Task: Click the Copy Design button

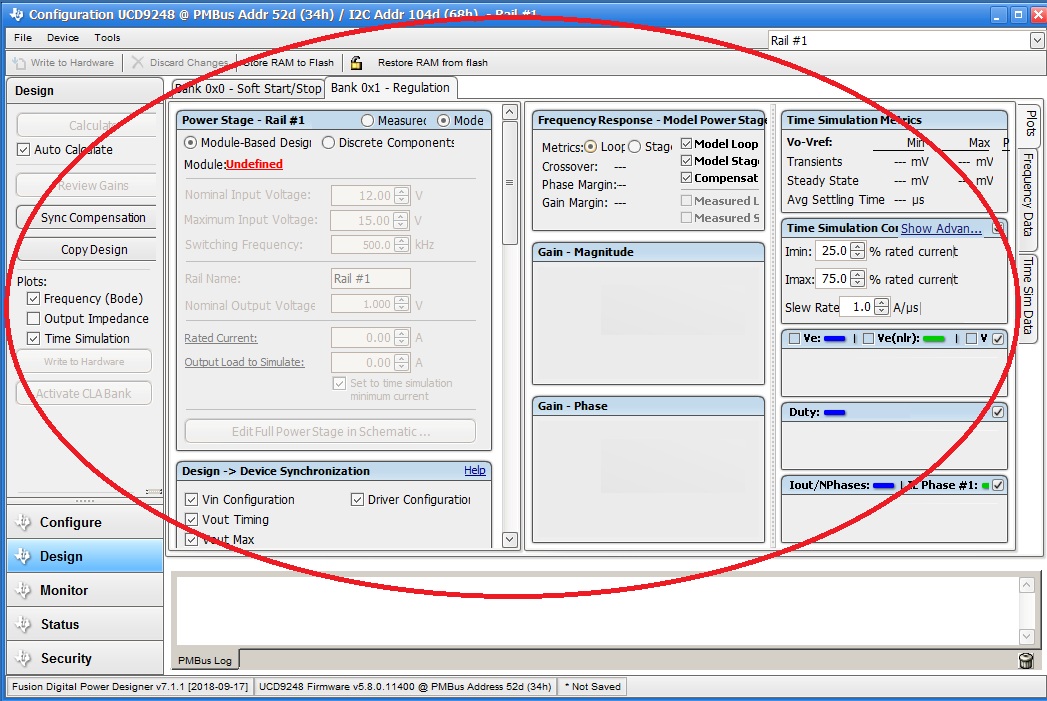Action: (87, 250)
